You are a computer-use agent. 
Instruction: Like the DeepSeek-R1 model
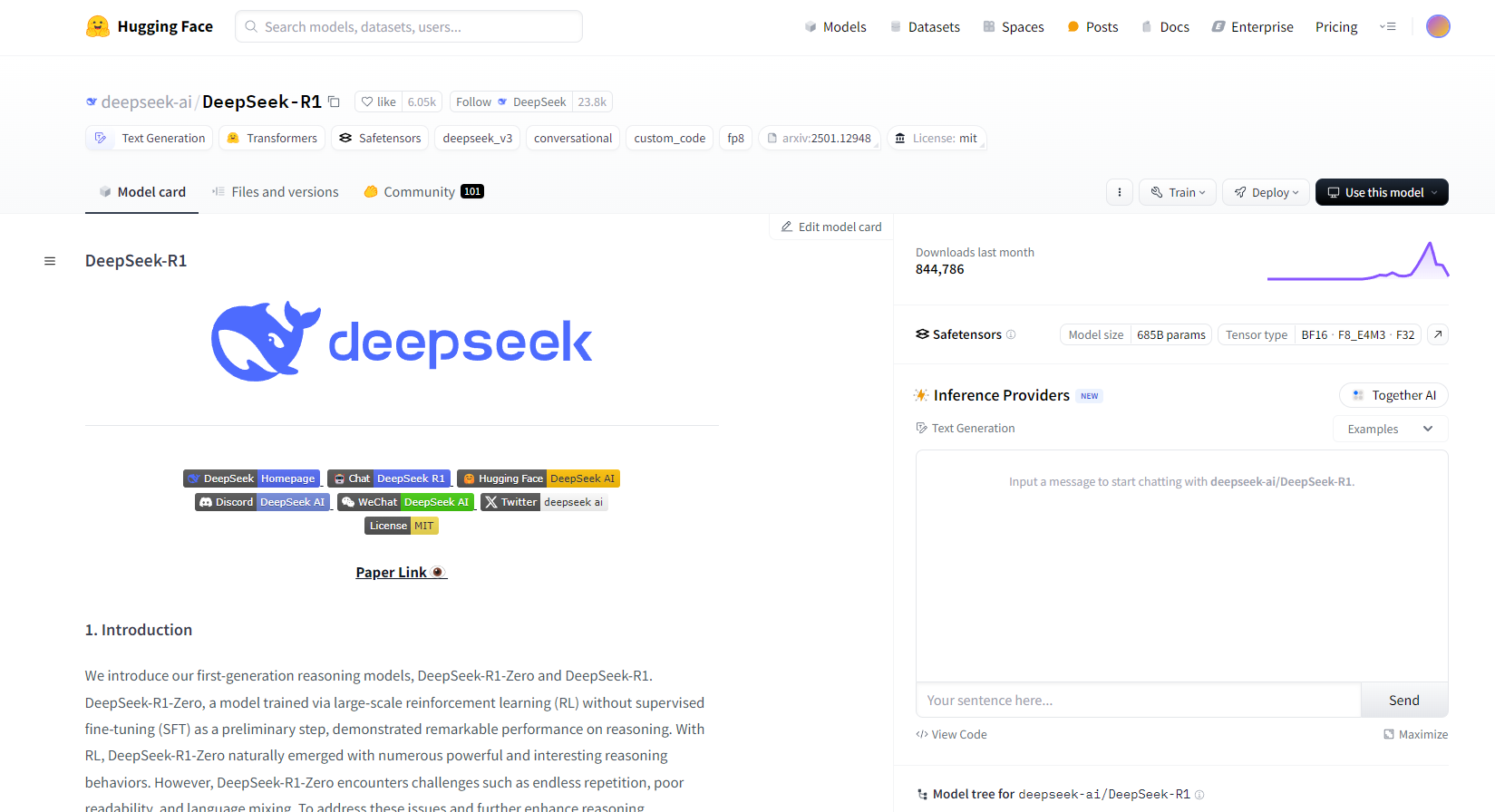click(x=378, y=101)
